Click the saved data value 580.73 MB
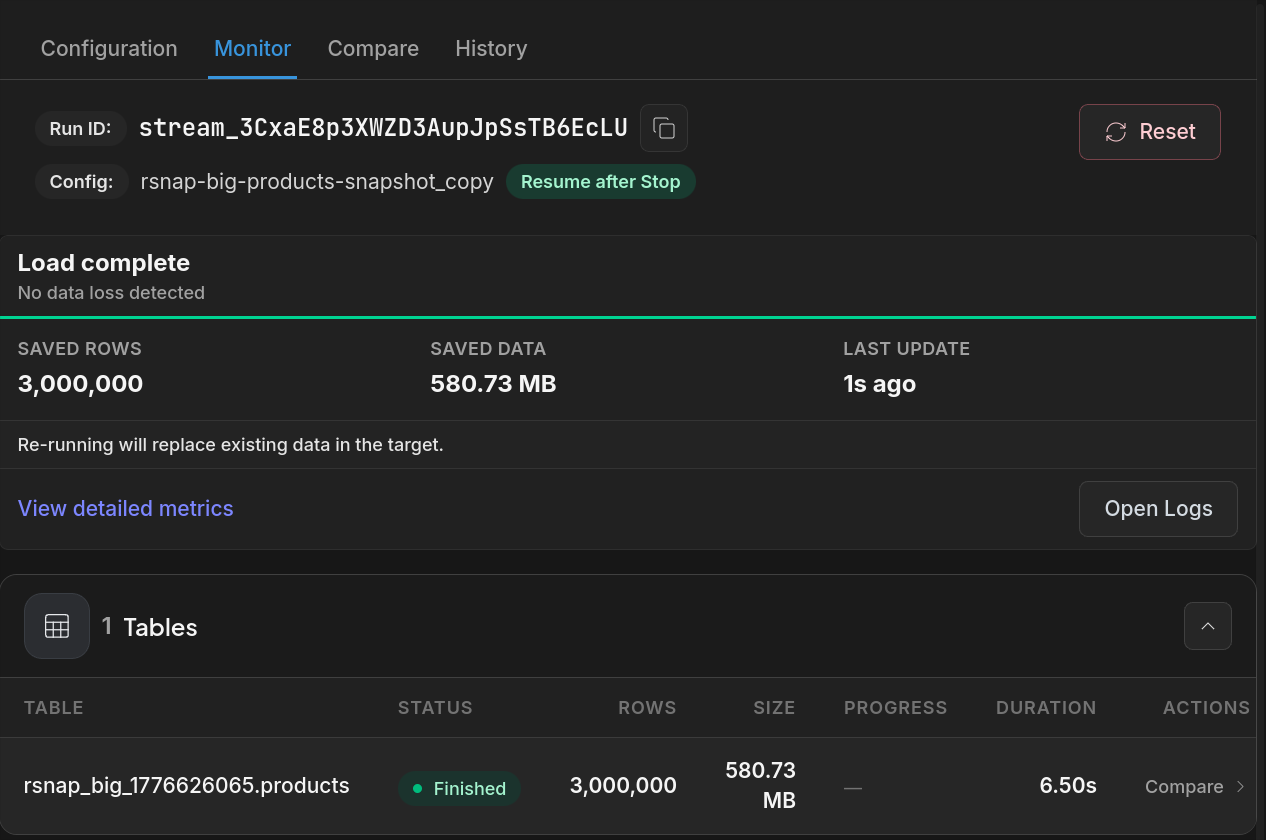The width and height of the screenshot is (1266, 840). click(x=493, y=384)
